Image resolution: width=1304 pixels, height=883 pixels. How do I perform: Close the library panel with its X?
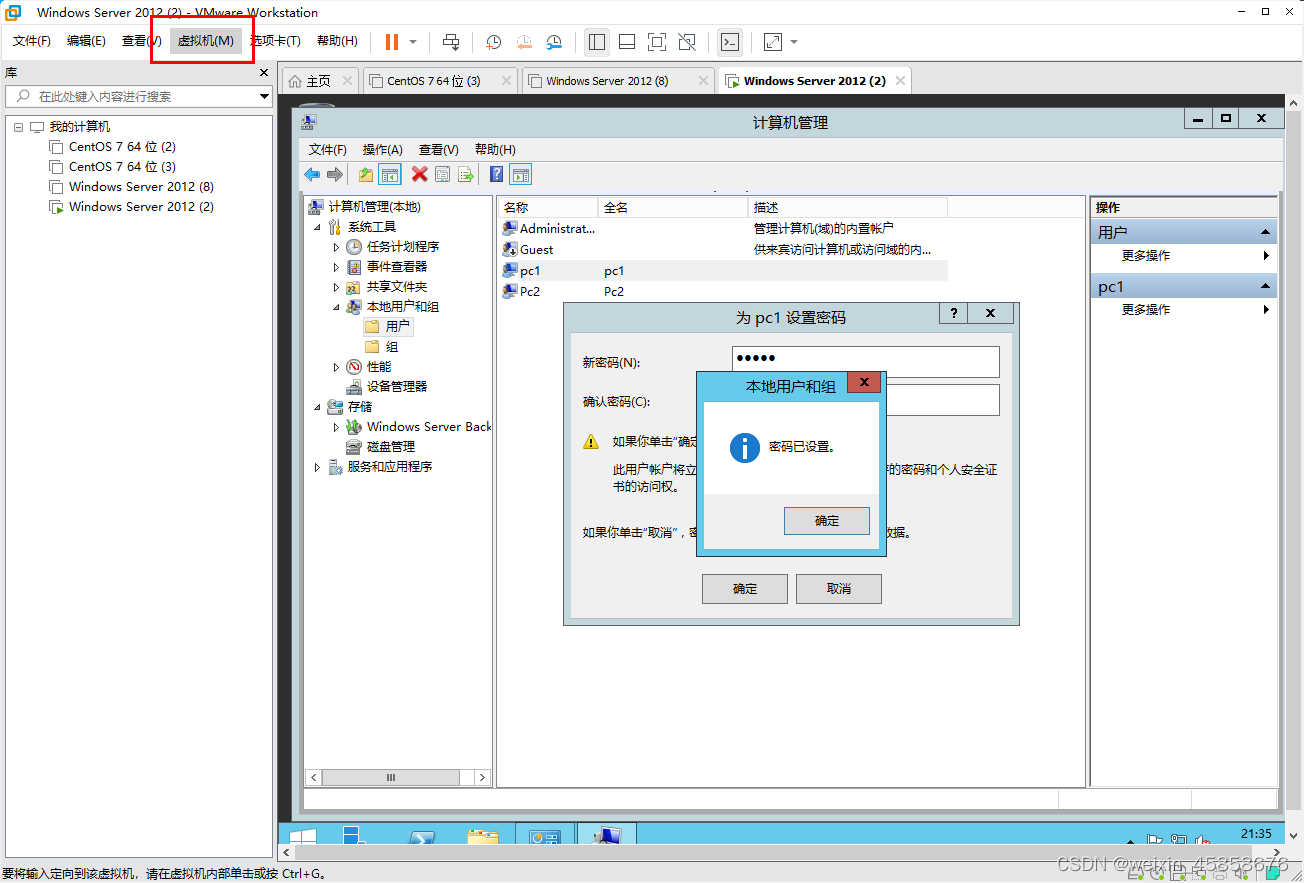pyautogui.click(x=264, y=73)
